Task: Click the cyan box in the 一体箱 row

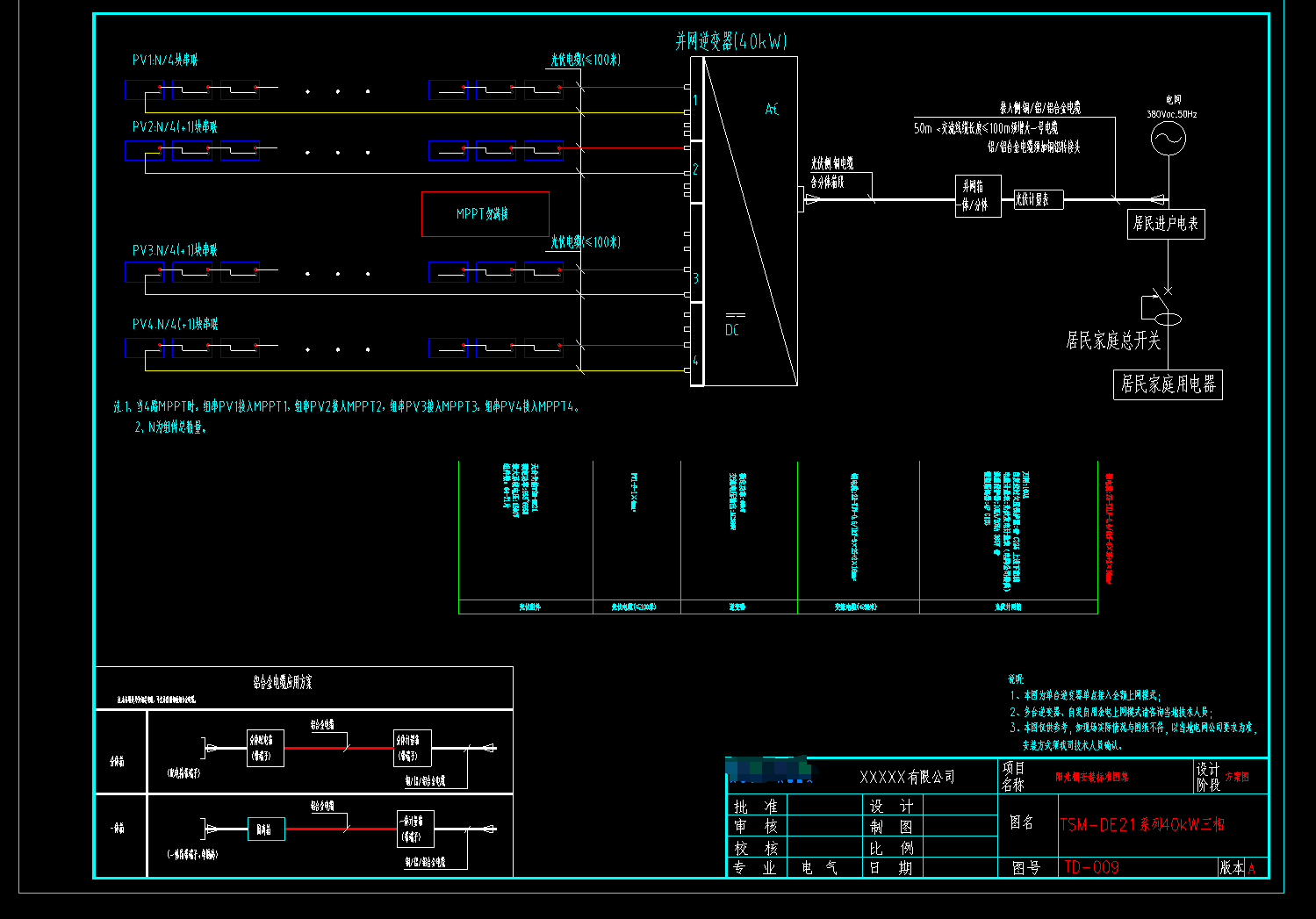Action: (x=266, y=829)
